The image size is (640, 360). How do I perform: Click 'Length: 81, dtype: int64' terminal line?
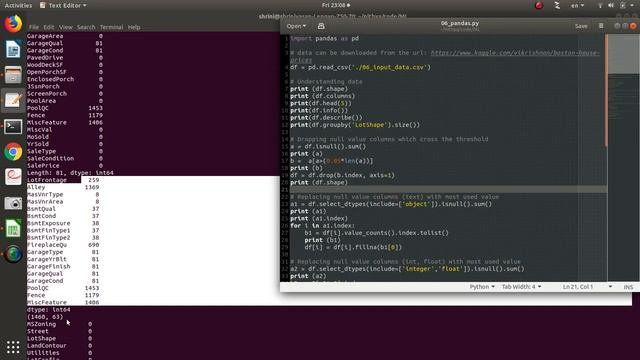tap(70, 173)
